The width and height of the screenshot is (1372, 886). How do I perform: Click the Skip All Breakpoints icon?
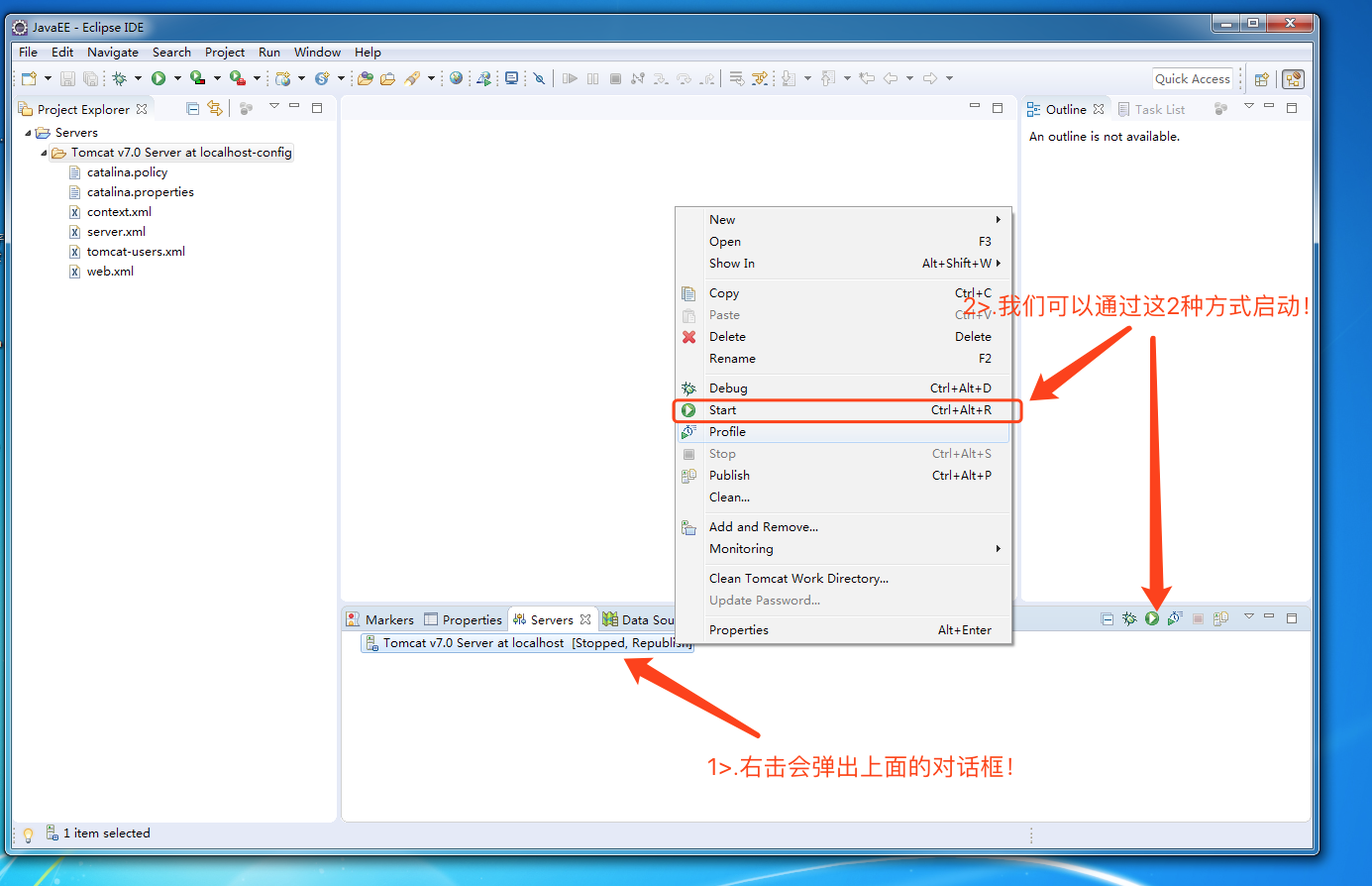click(539, 78)
